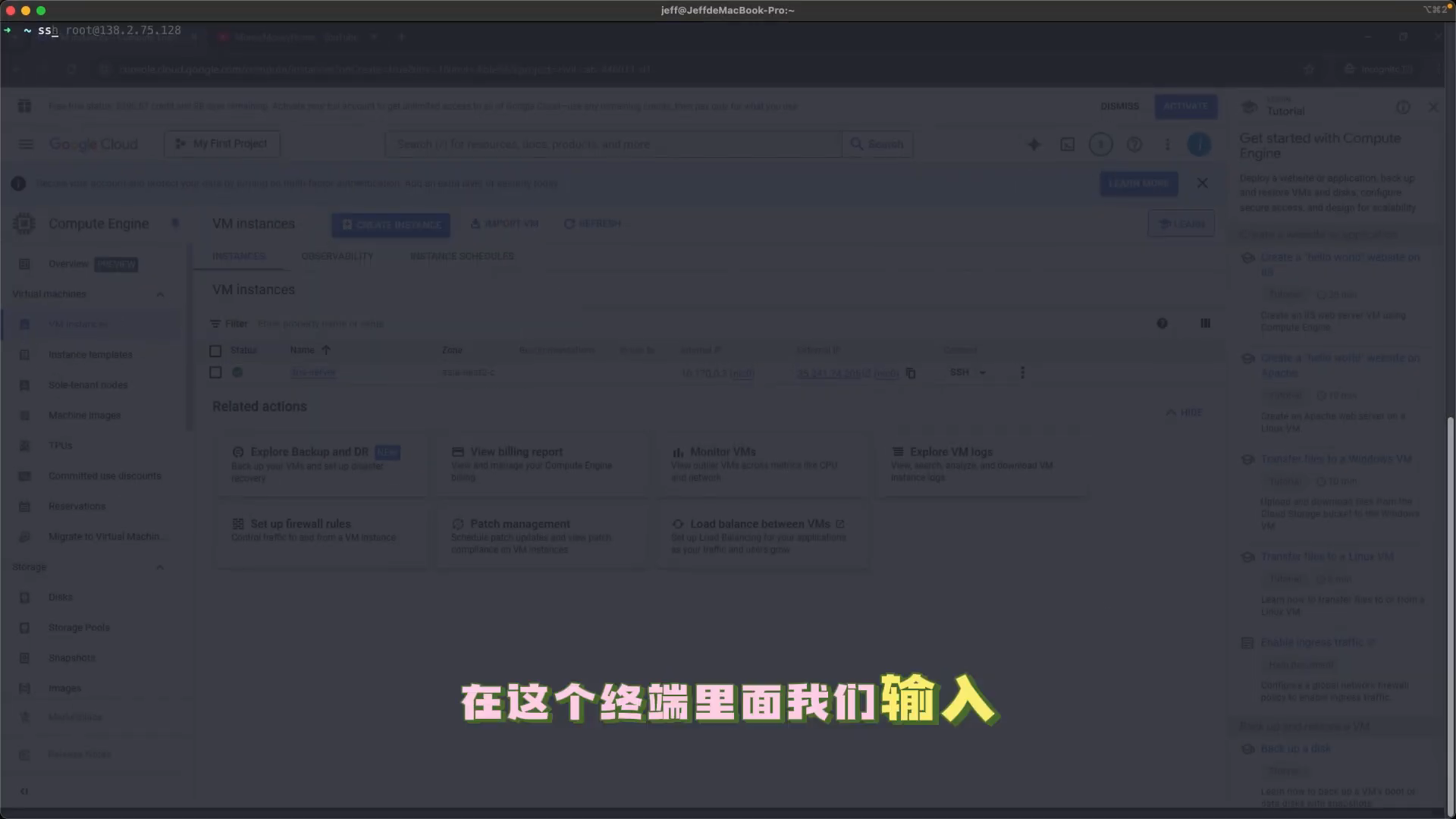Open the VM row more-actions menu
Viewport: 1456px width, 819px height.
click(1022, 372)
